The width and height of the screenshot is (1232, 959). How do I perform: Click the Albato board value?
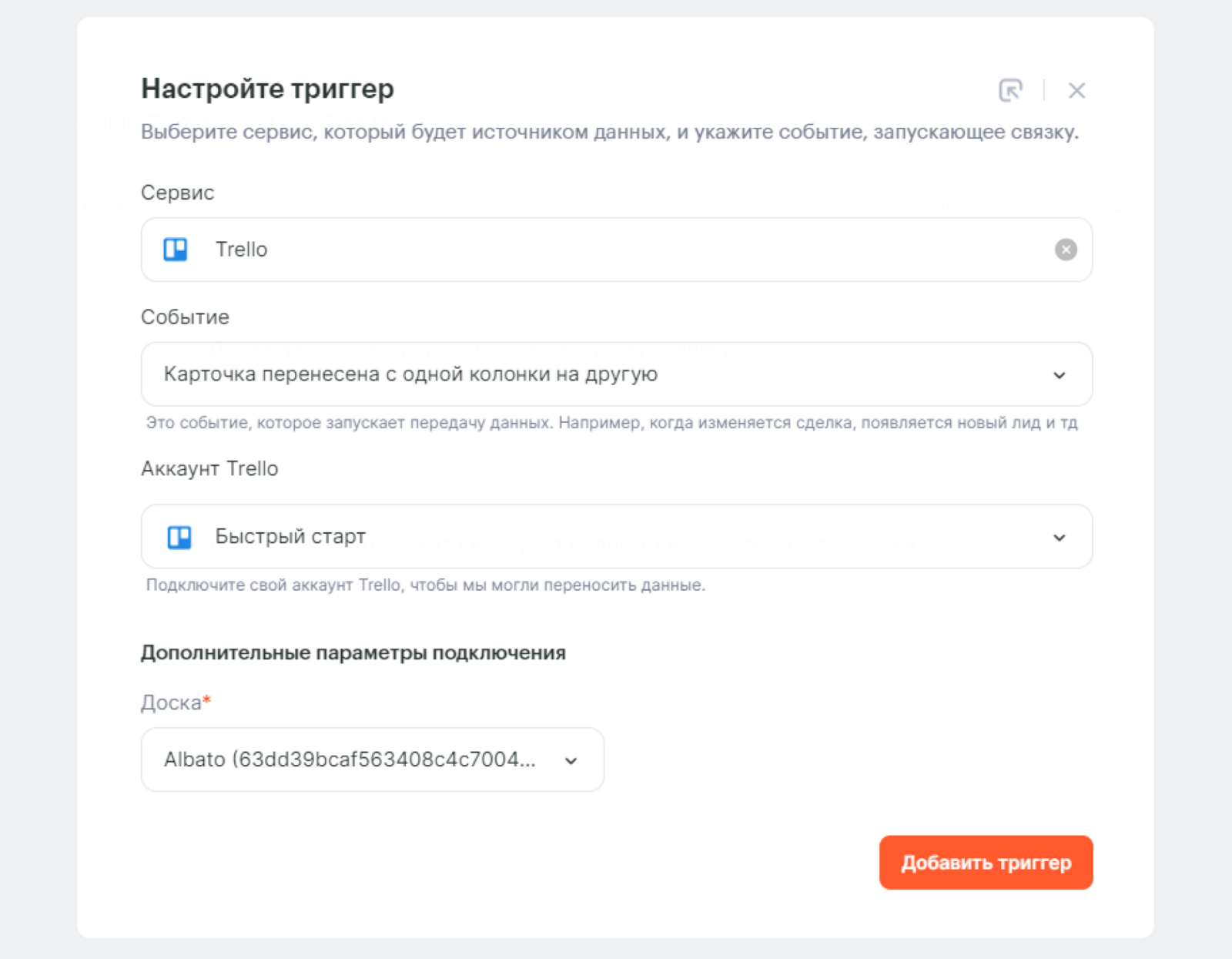coord(349,759)
